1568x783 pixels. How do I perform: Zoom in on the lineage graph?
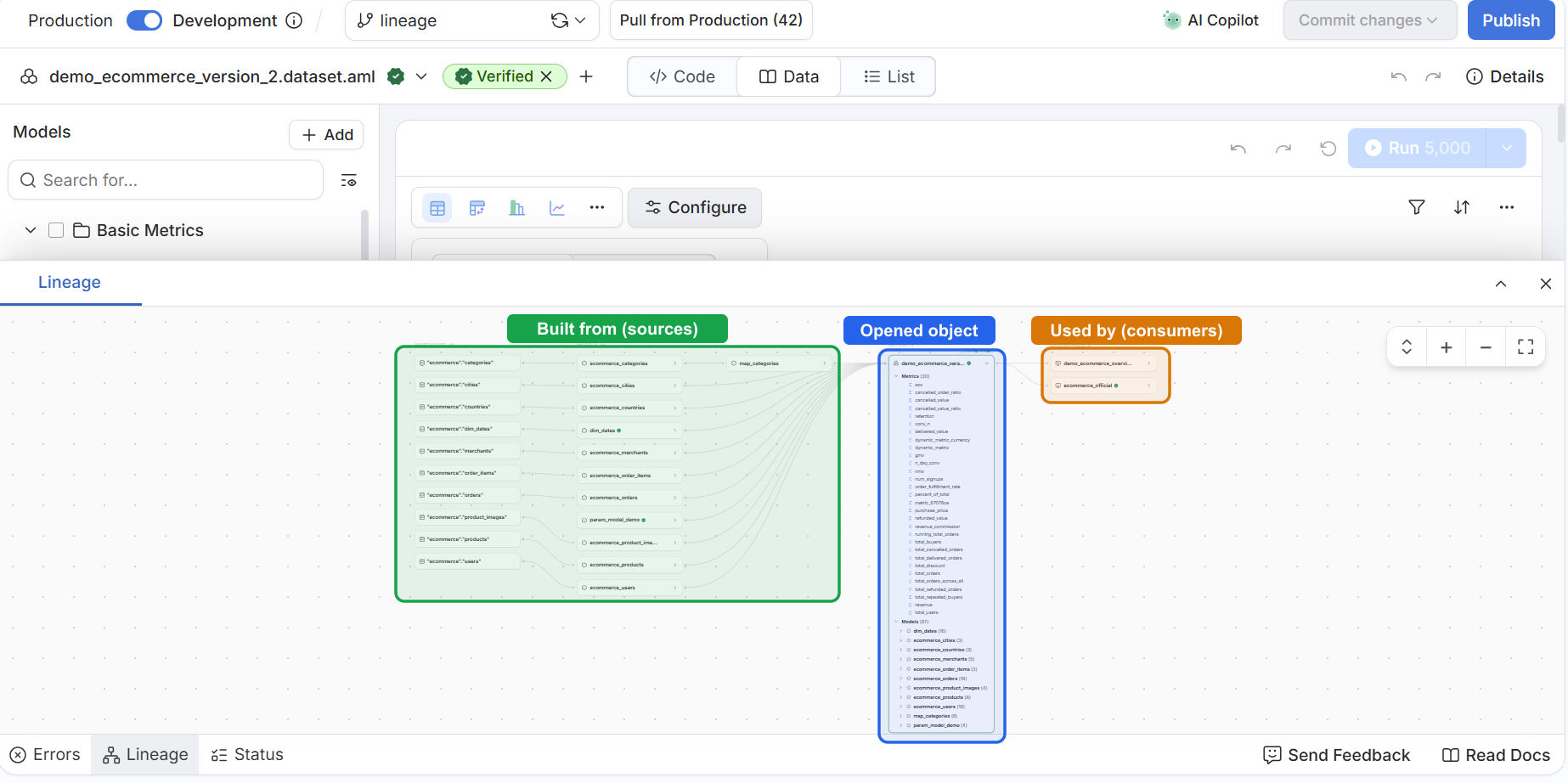coord(1447,347)
